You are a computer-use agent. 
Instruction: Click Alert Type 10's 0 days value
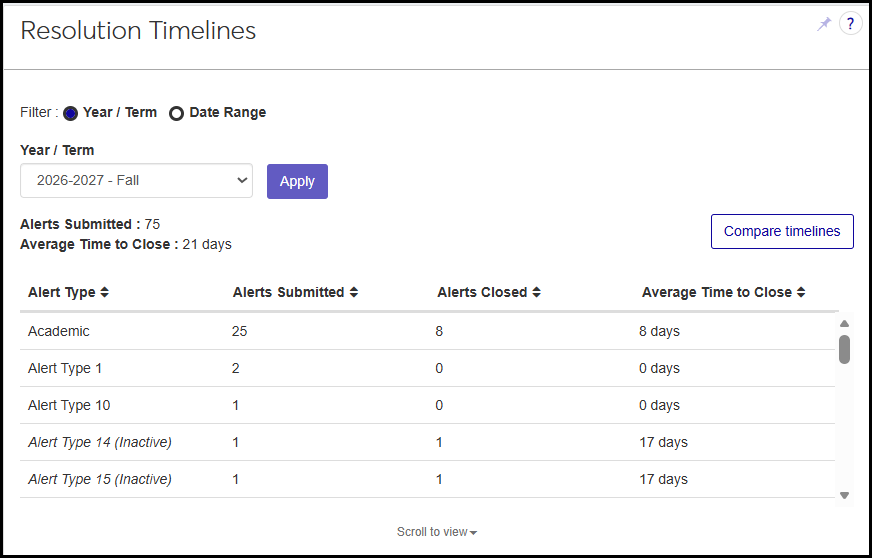pyautogui.click(x=659, y=405)
